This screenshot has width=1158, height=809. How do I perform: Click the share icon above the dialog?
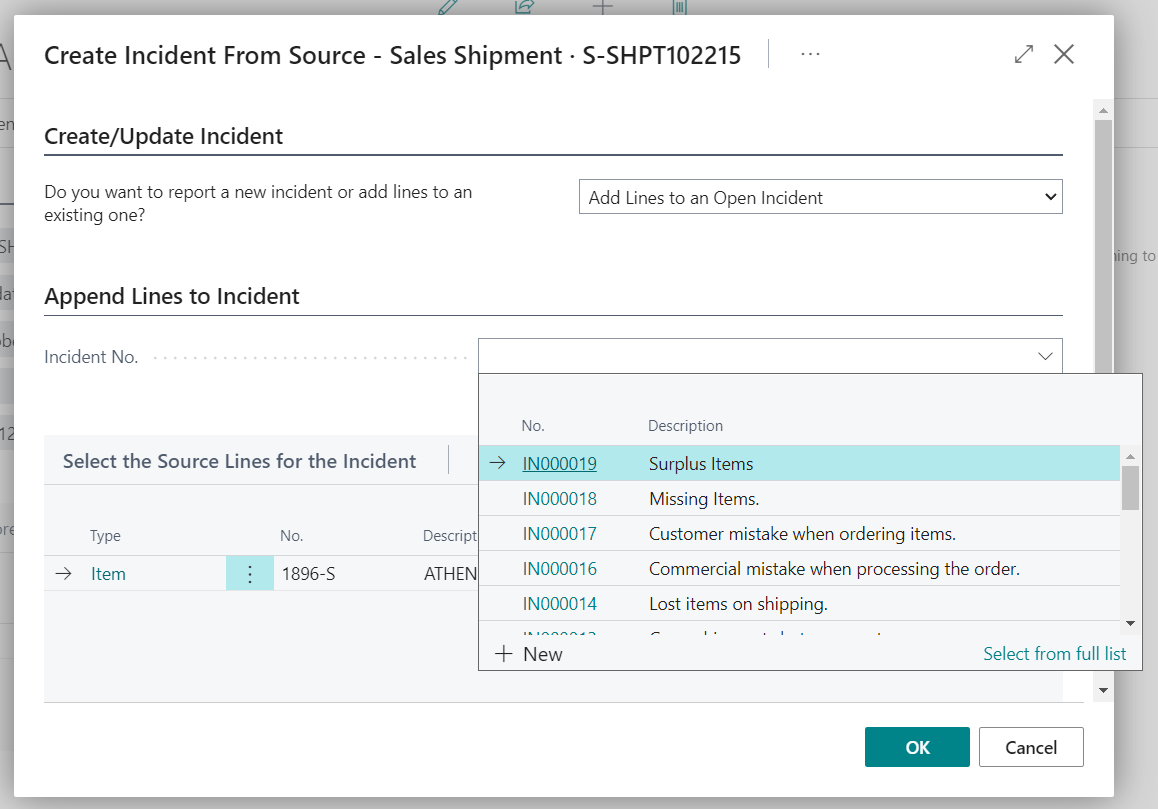click(524, 7)
